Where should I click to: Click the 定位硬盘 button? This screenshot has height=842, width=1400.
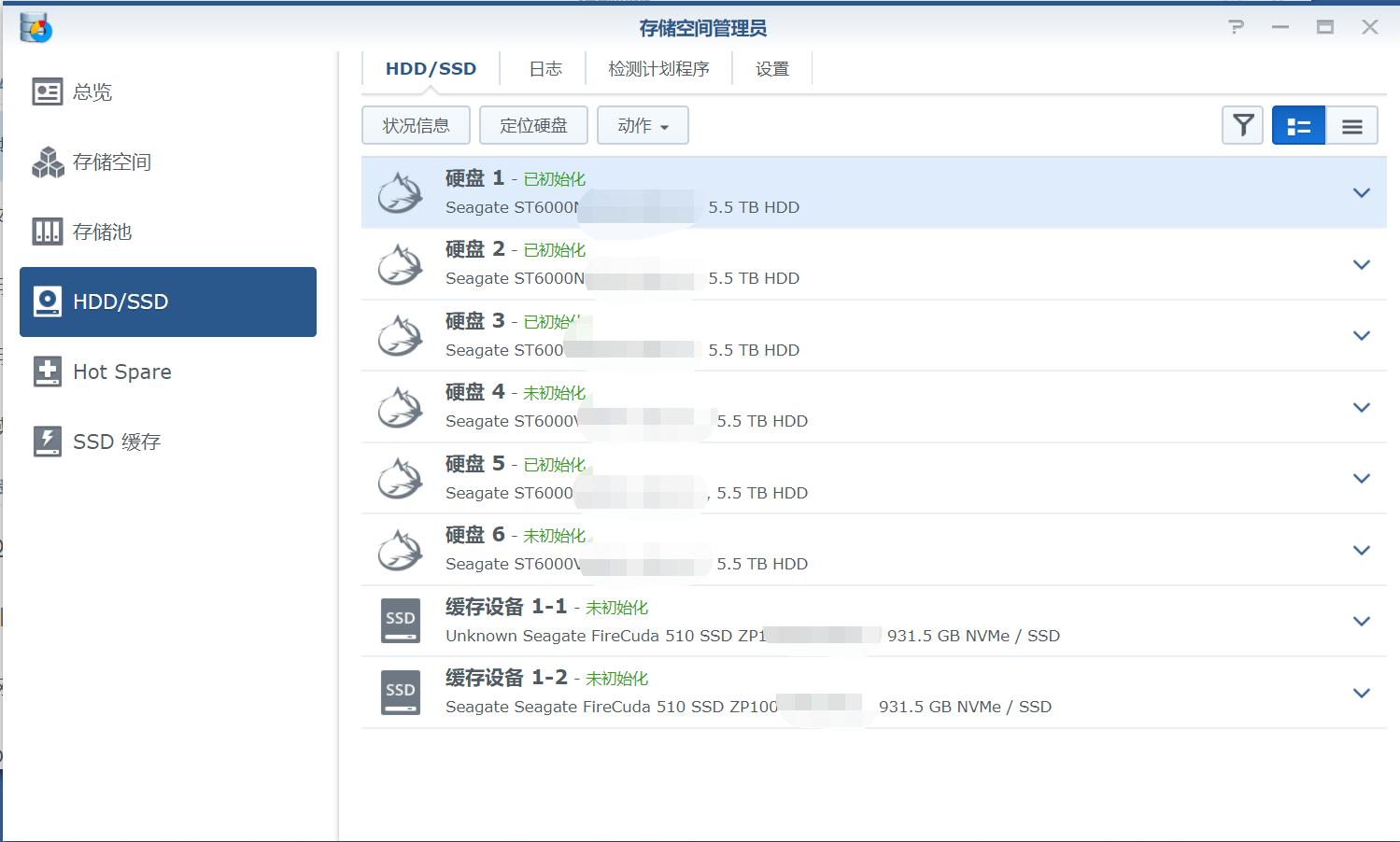point(533,124)
